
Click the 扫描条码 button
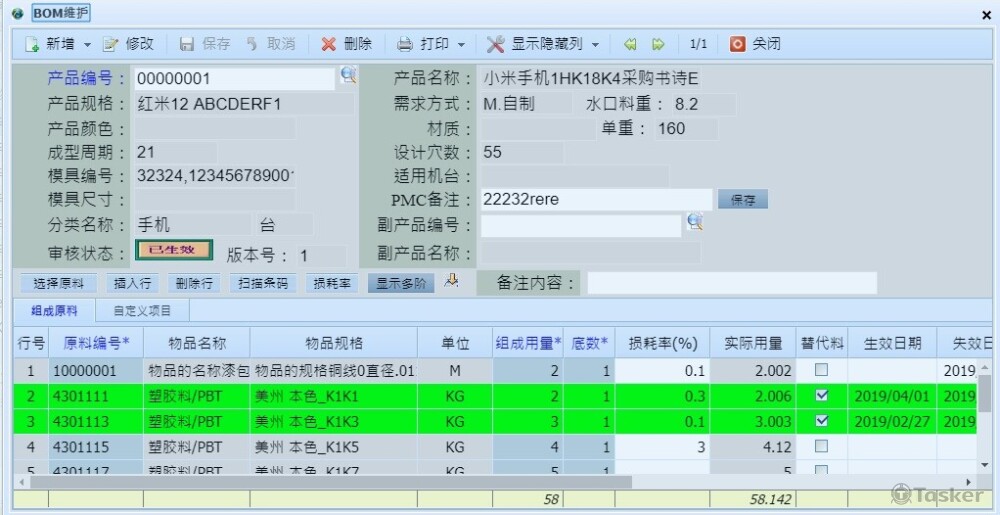[x=263, y=284]
